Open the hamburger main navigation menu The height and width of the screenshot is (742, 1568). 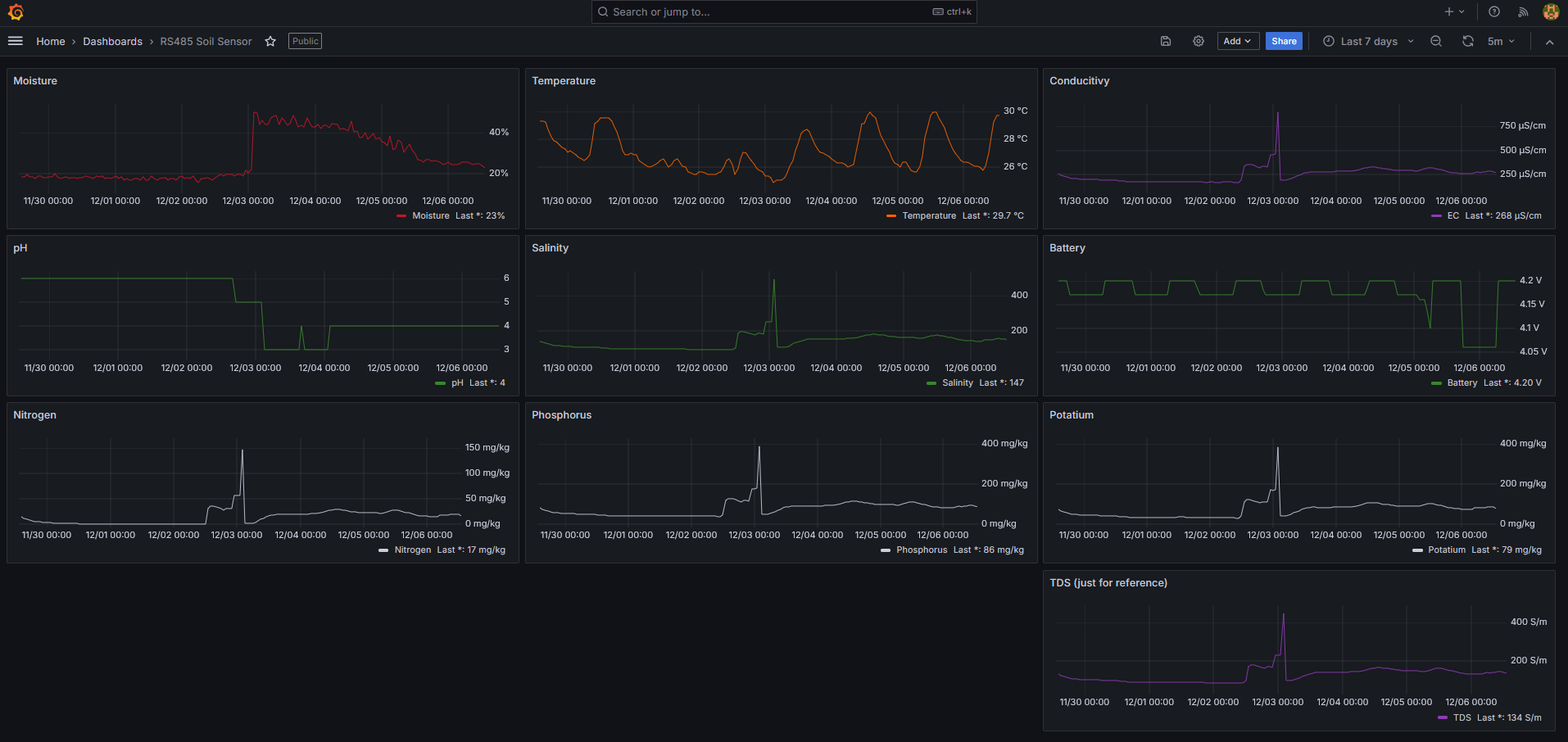(15, 41)
